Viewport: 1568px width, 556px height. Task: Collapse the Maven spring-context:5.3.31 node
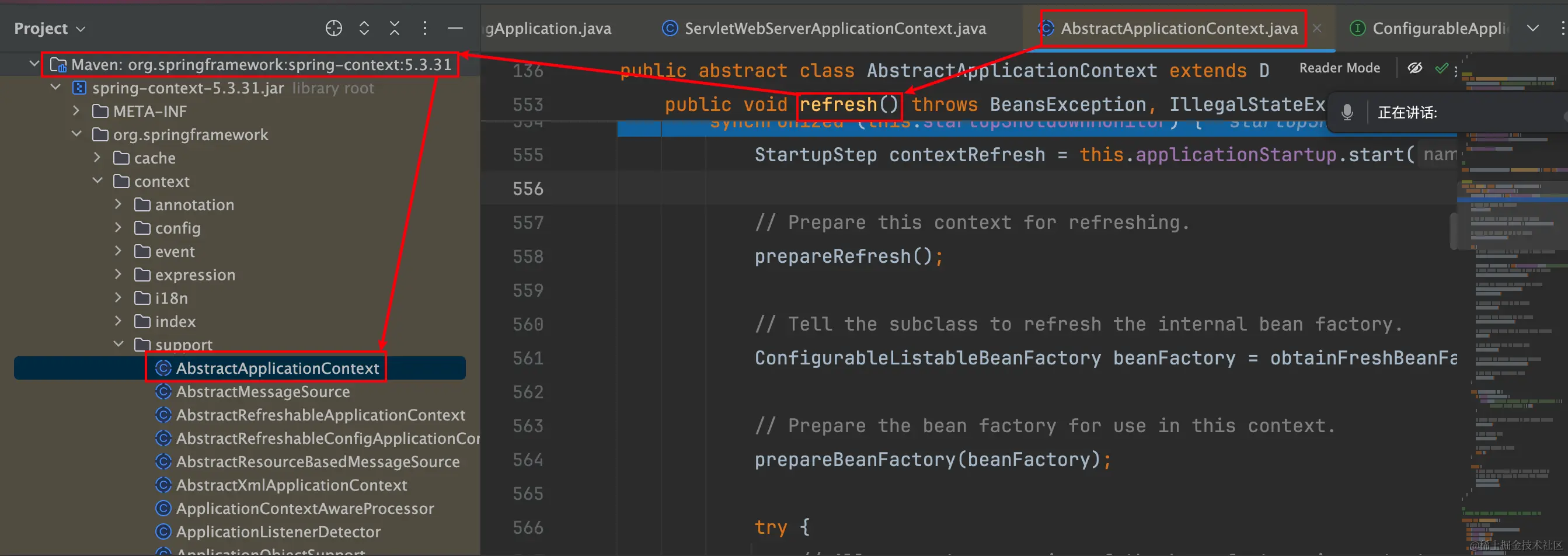(34, 64)
